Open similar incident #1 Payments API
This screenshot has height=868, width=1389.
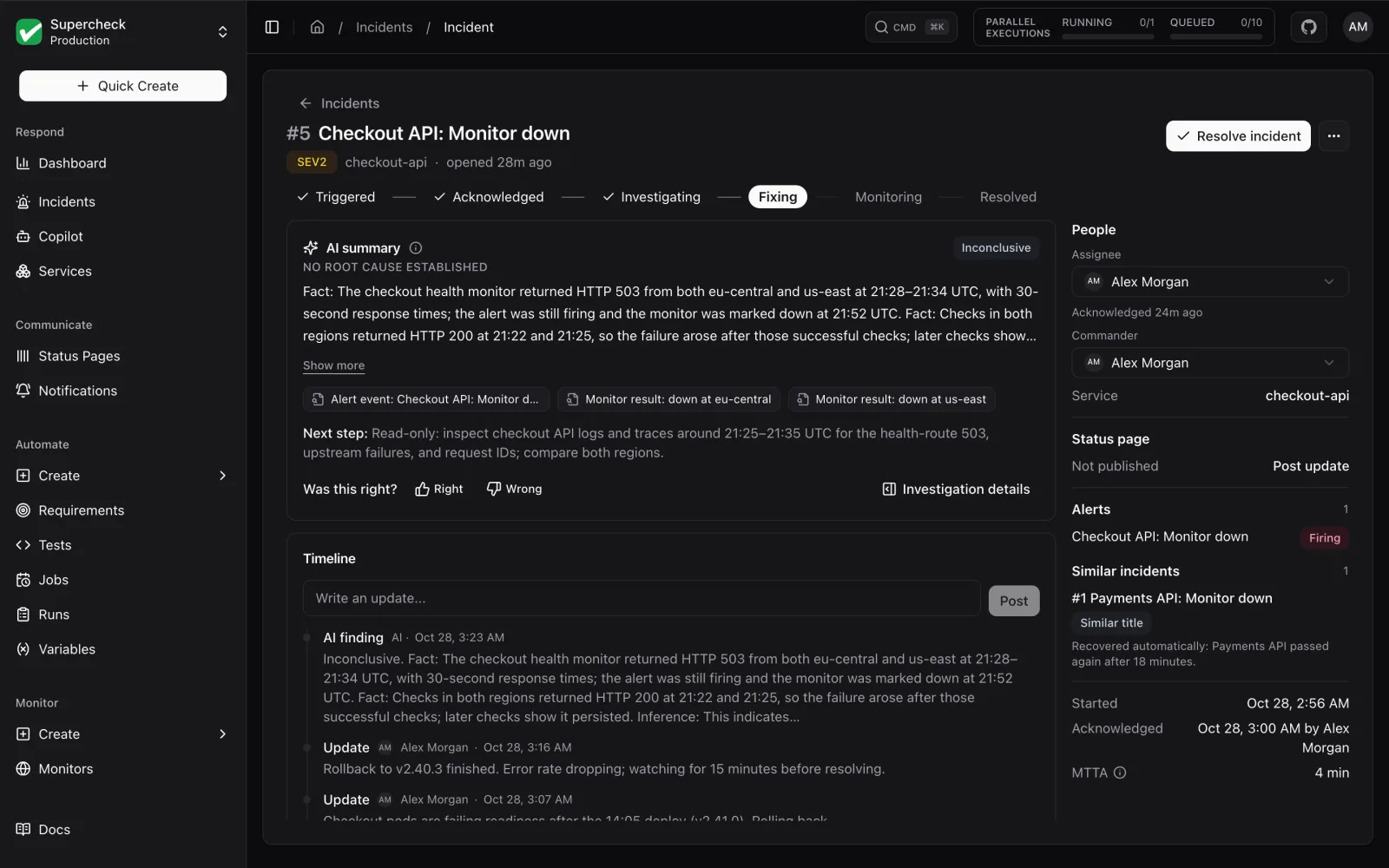(x=1172, y=598)
